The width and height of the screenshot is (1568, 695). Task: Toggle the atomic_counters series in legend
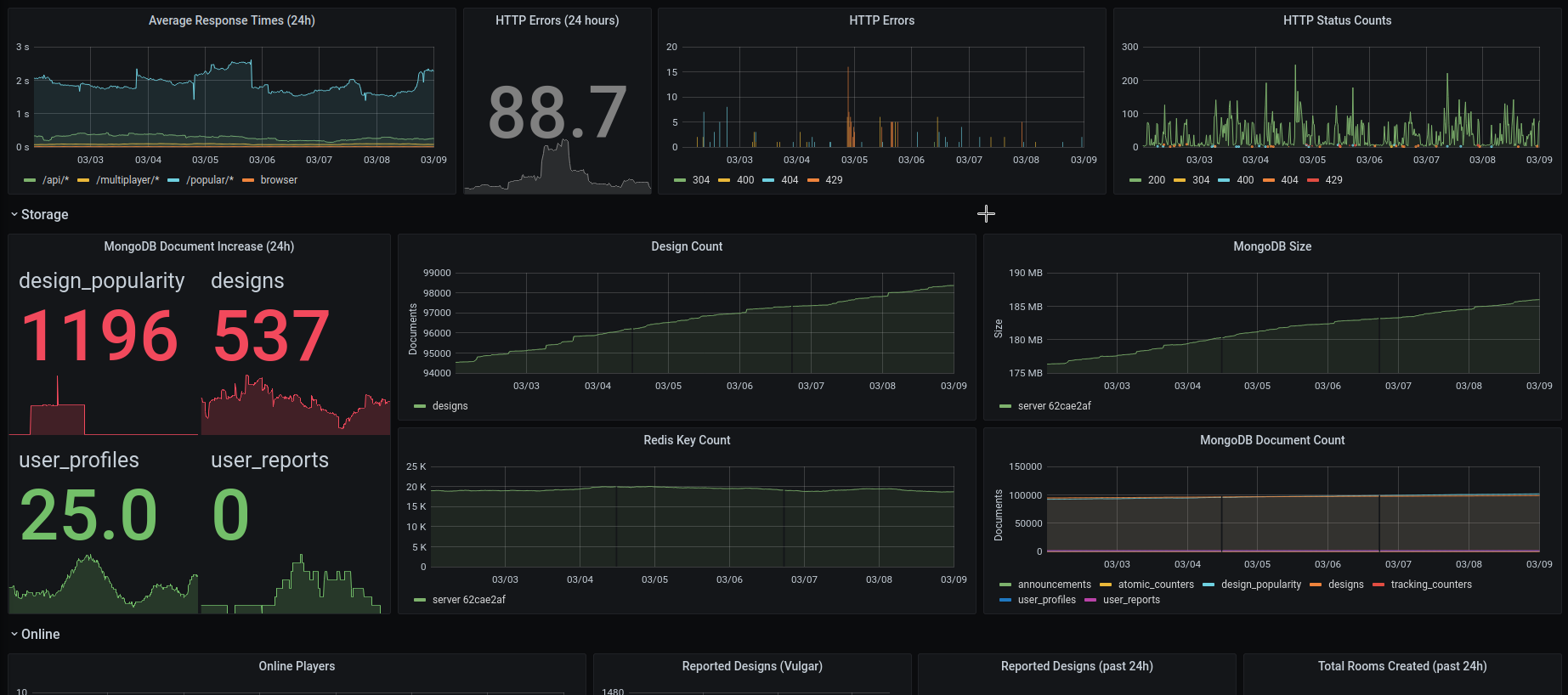[x=1156, y=585]
